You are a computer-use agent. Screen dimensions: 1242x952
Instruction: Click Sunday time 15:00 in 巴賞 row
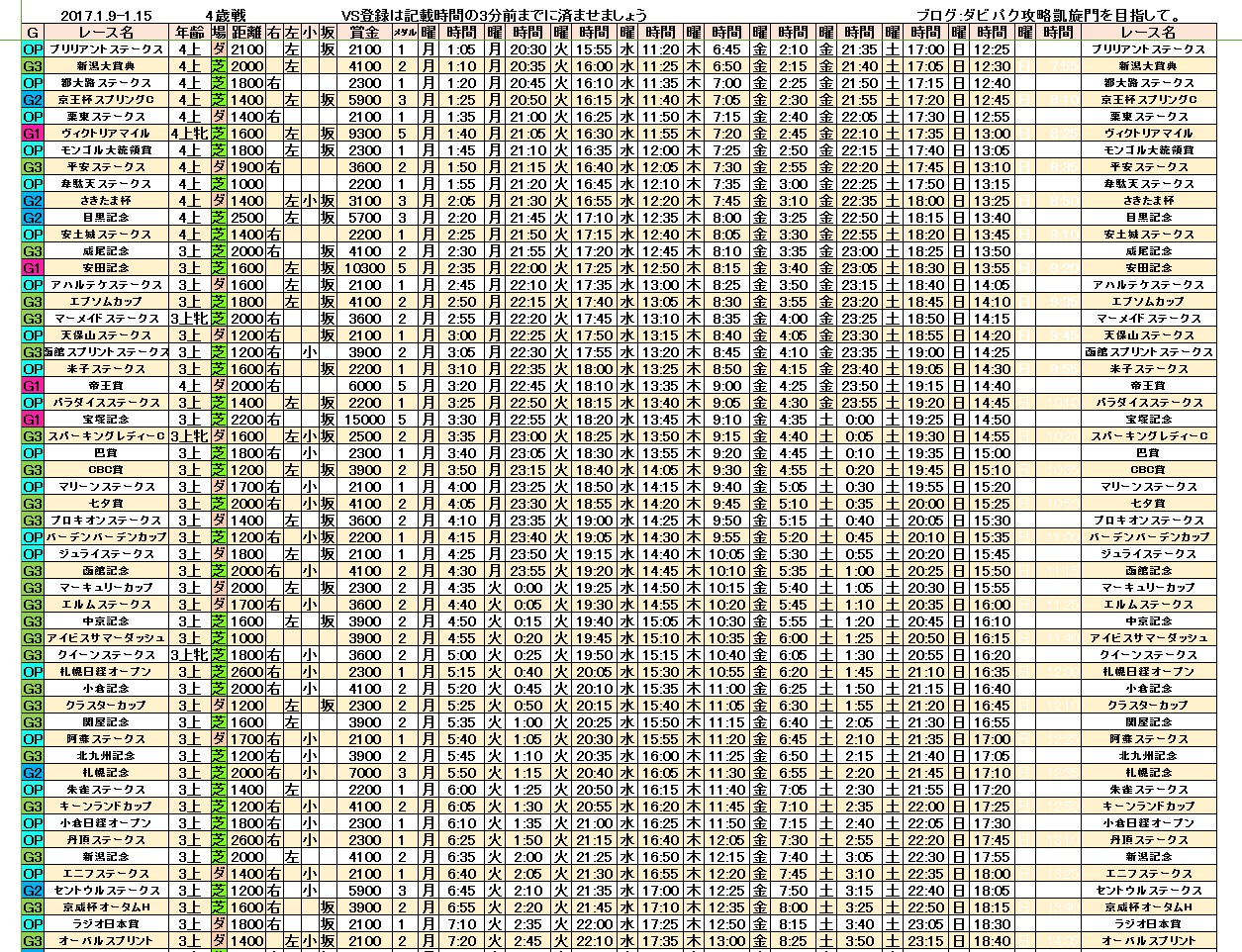pos(992,453)
